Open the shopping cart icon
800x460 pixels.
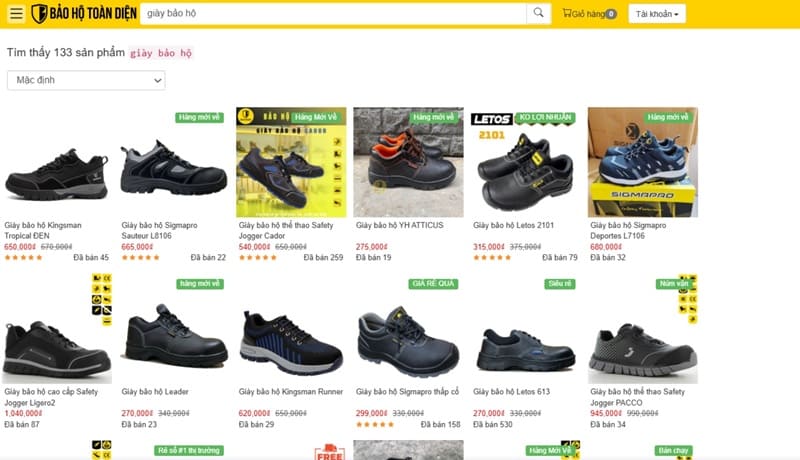click(568, 14)
